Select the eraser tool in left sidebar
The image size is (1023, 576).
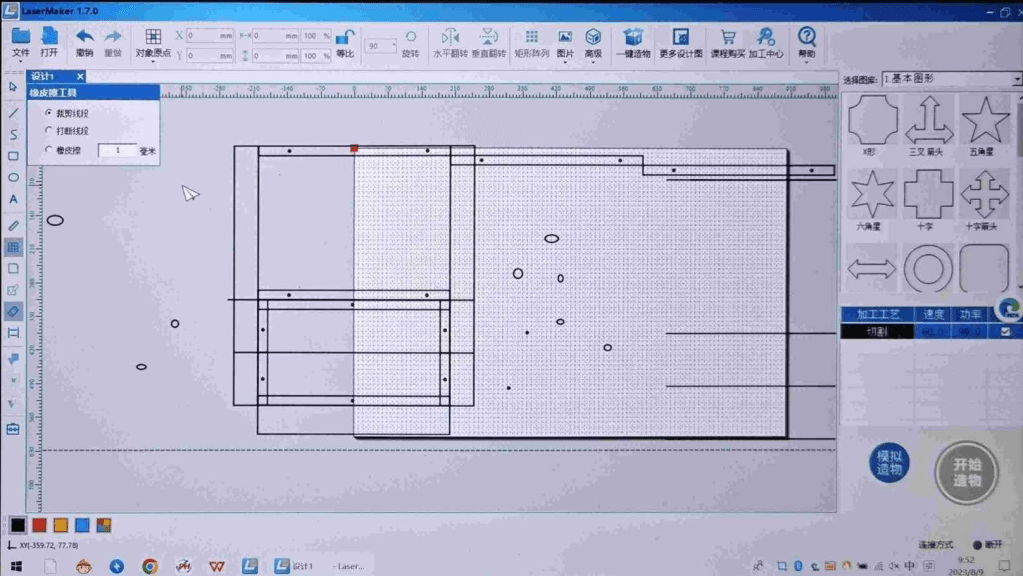(13, 311)
